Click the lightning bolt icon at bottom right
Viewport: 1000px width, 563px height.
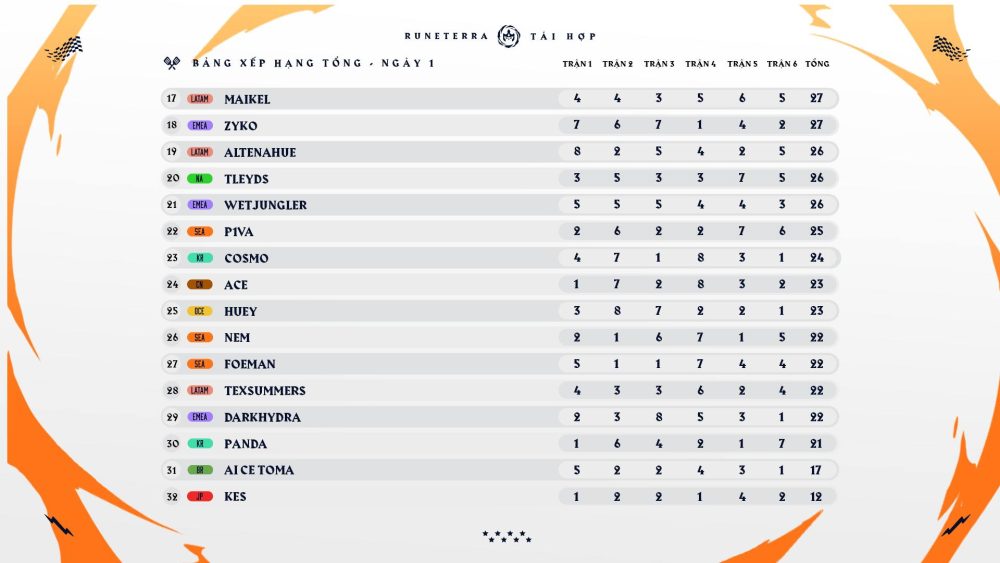pos(956,524)
